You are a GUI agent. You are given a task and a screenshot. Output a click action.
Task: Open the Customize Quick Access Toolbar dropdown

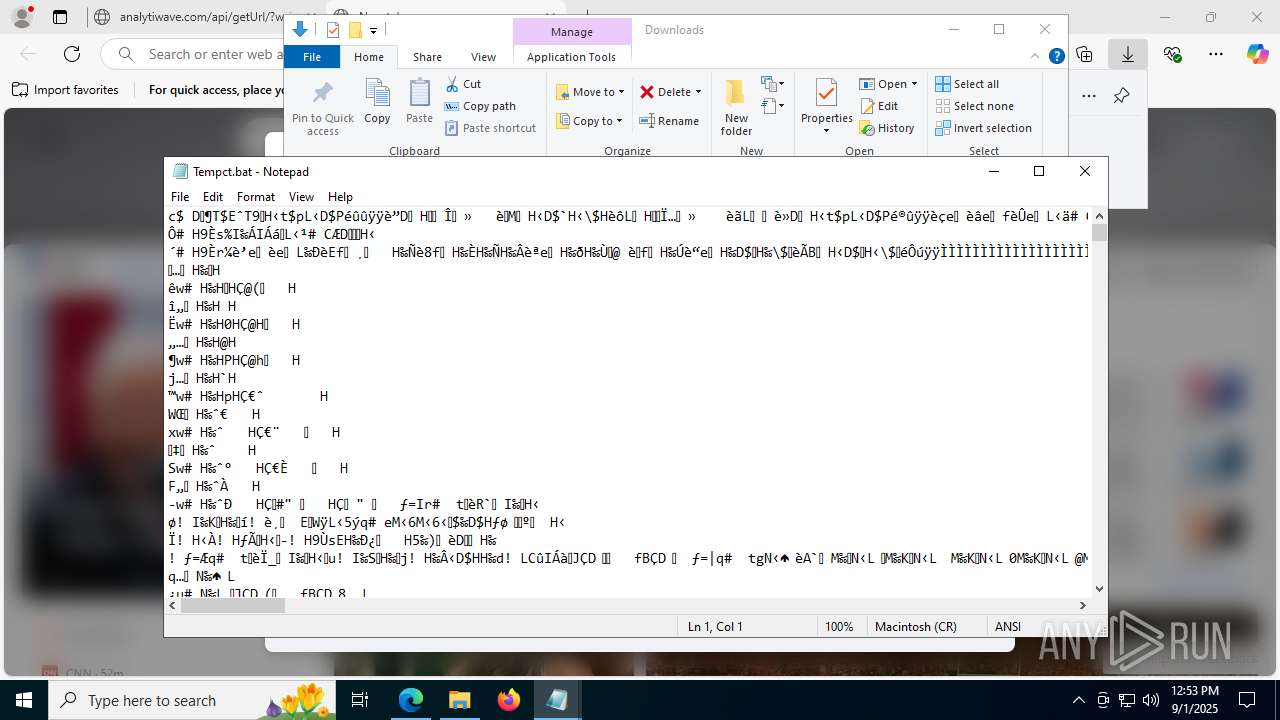pyautogui.click(x=373, y=31)
